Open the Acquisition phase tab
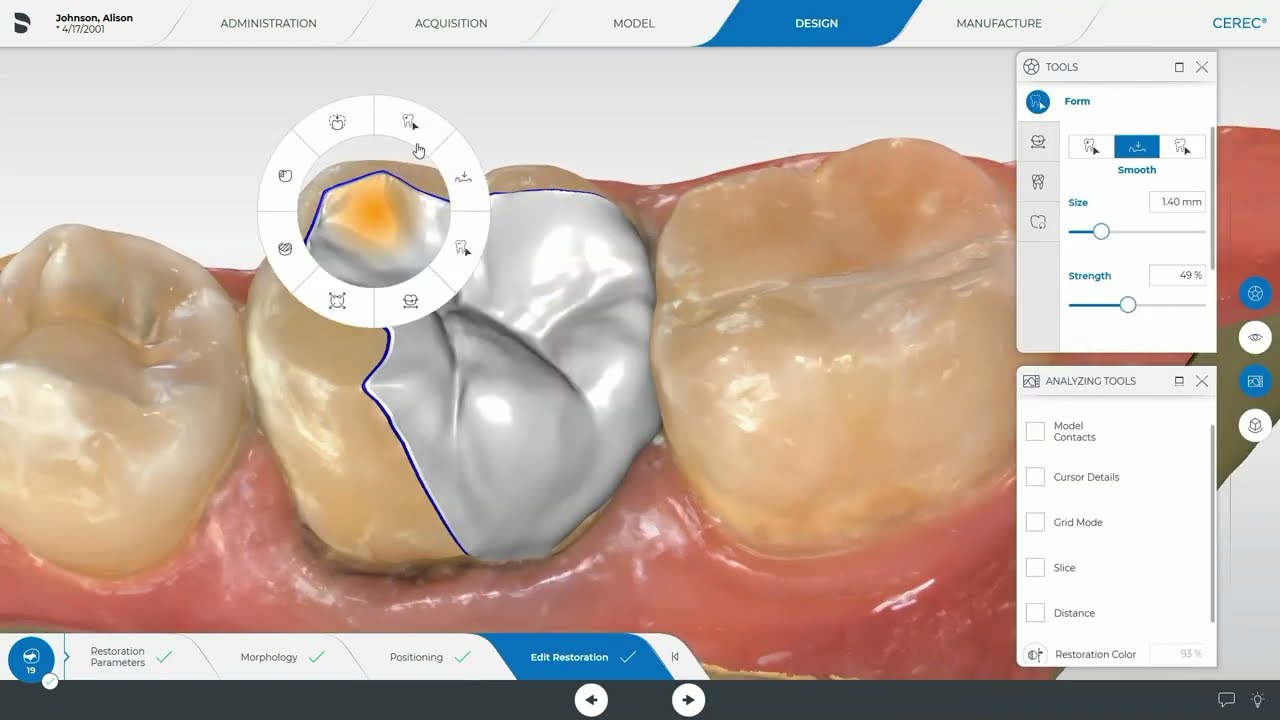This screenshot has width=1280, height=720. coord(451,23)
